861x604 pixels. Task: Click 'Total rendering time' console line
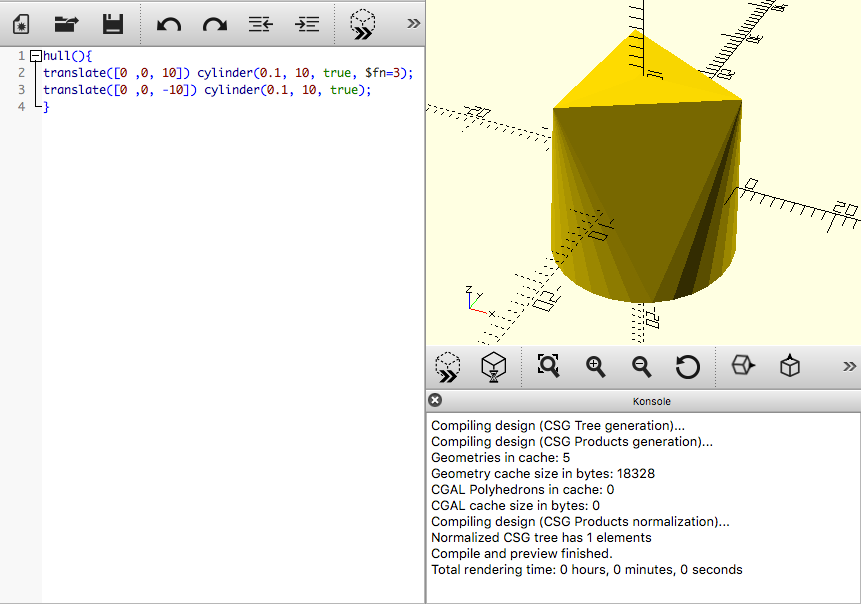pos(586,569)
